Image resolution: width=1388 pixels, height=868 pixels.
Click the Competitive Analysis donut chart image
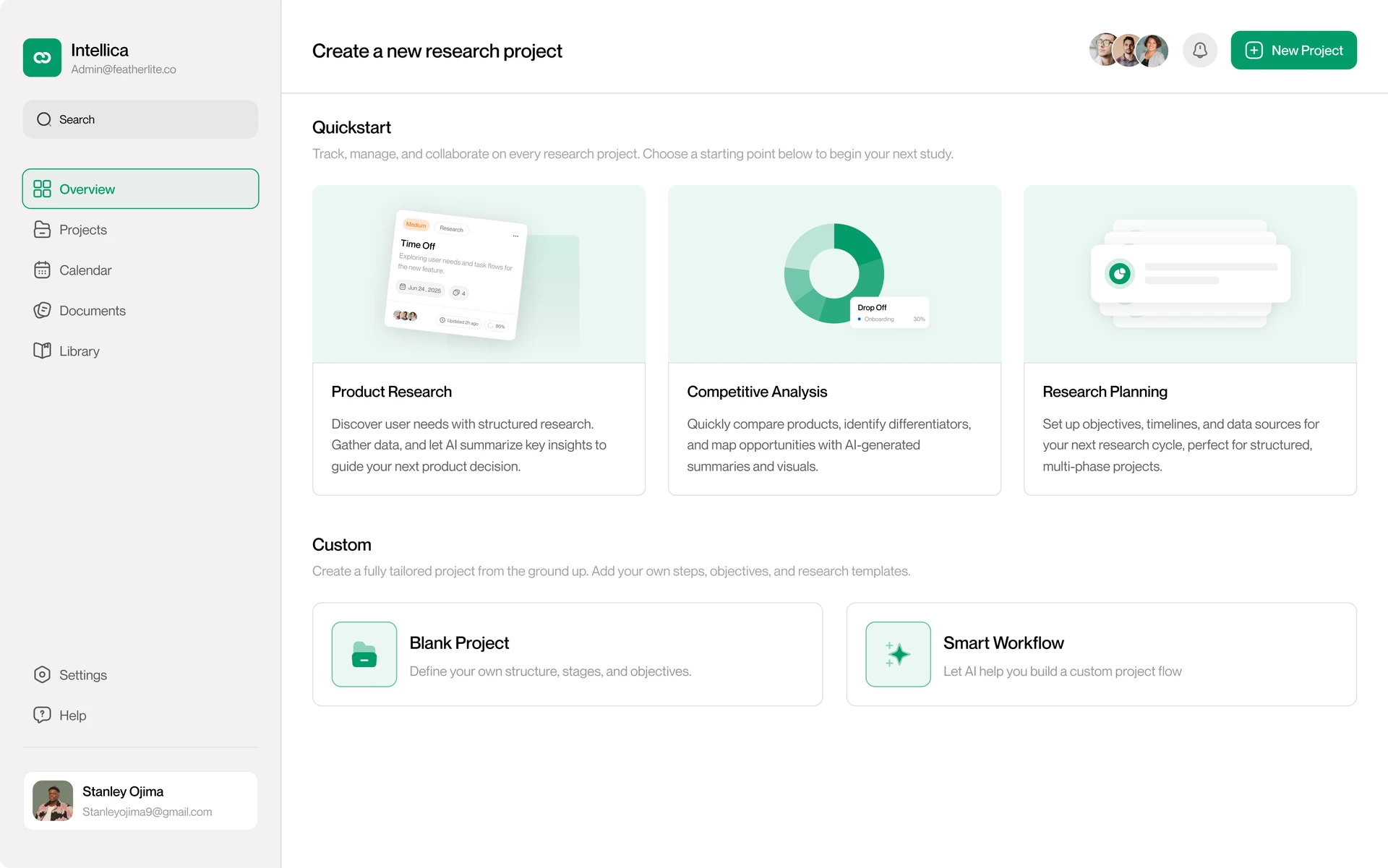click(x=834, y=274)
